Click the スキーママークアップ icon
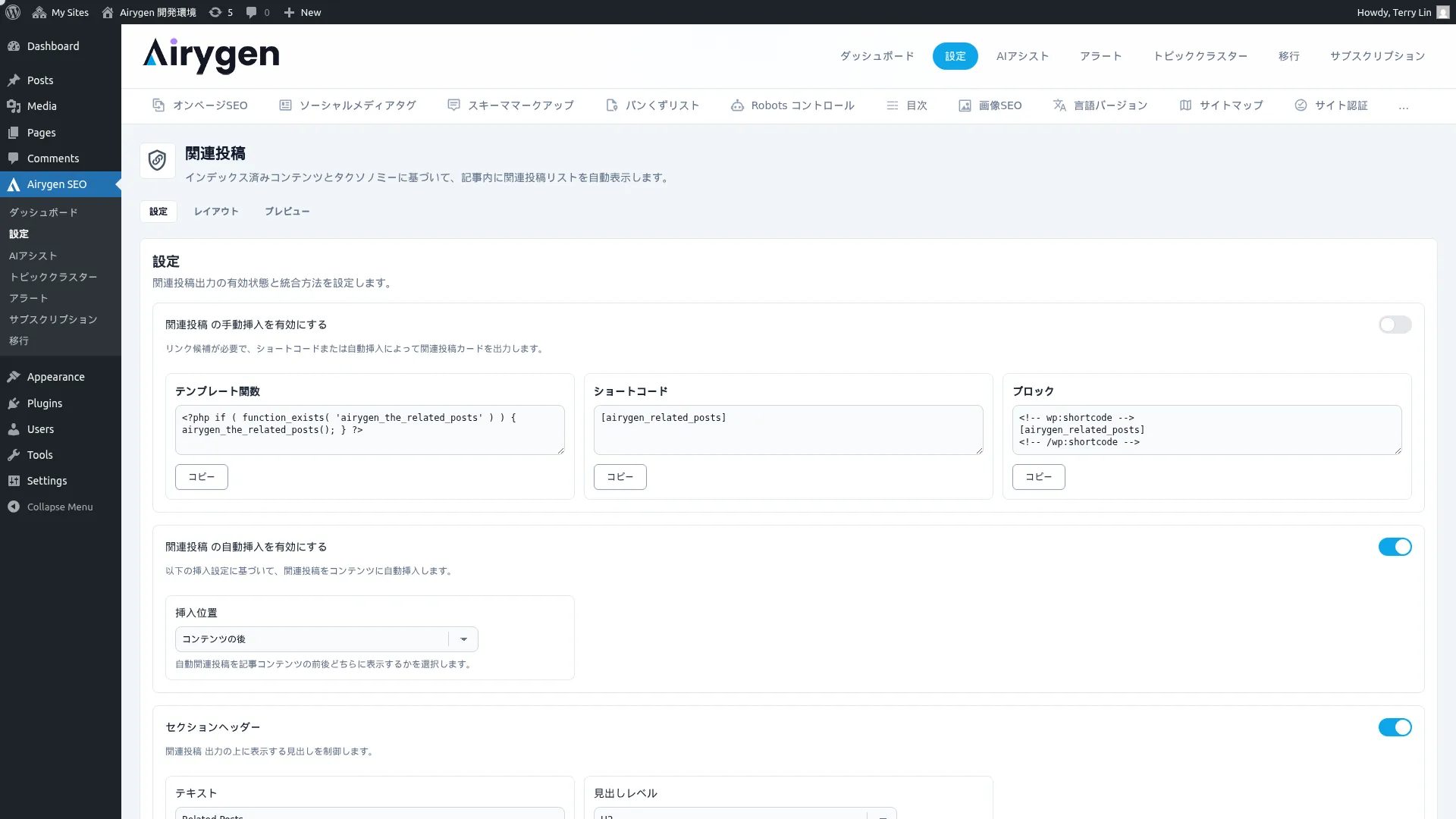1456x819 pixels. click(453, 105)
